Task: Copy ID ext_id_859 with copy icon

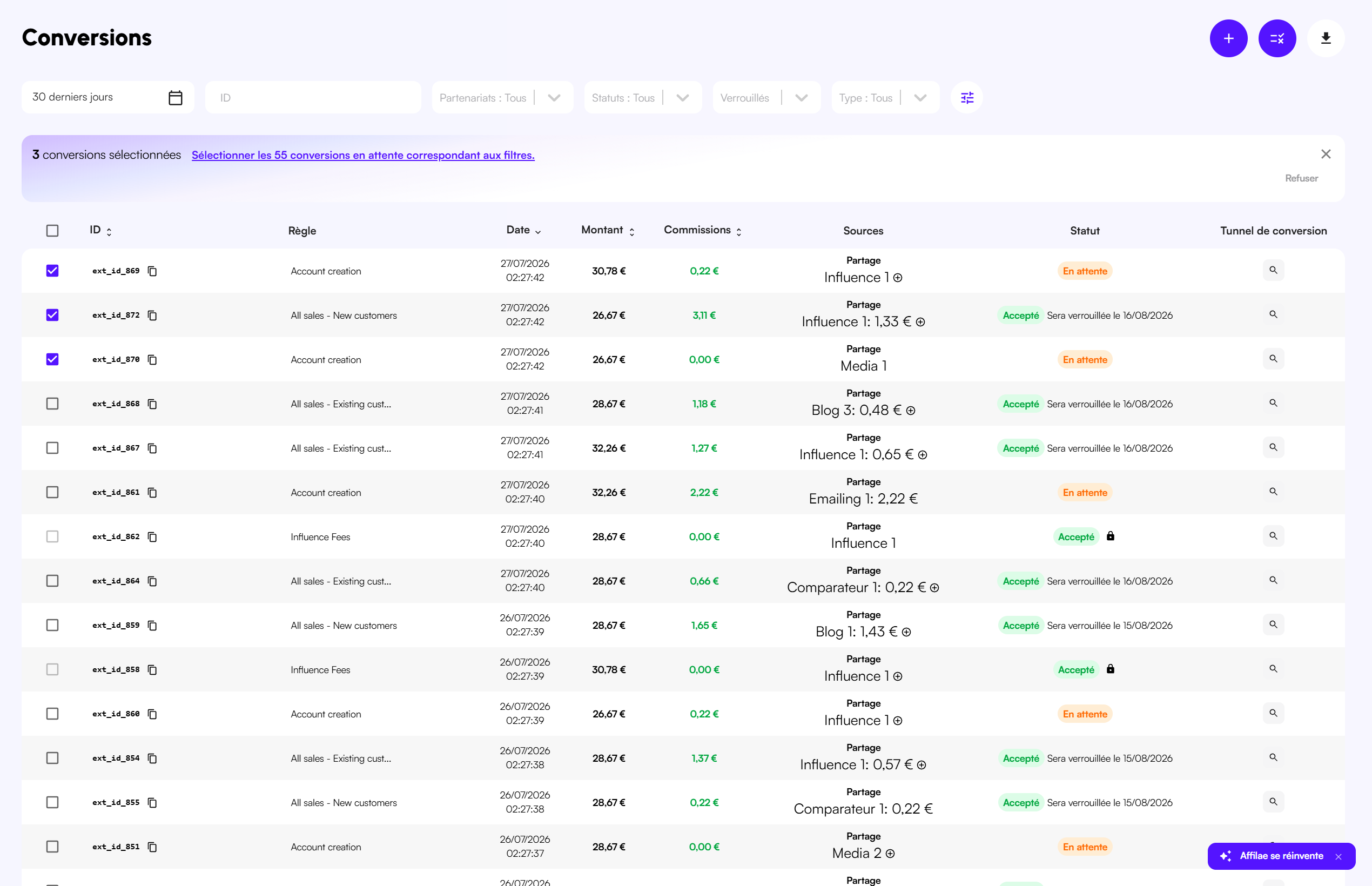Action: coord(152,626)
